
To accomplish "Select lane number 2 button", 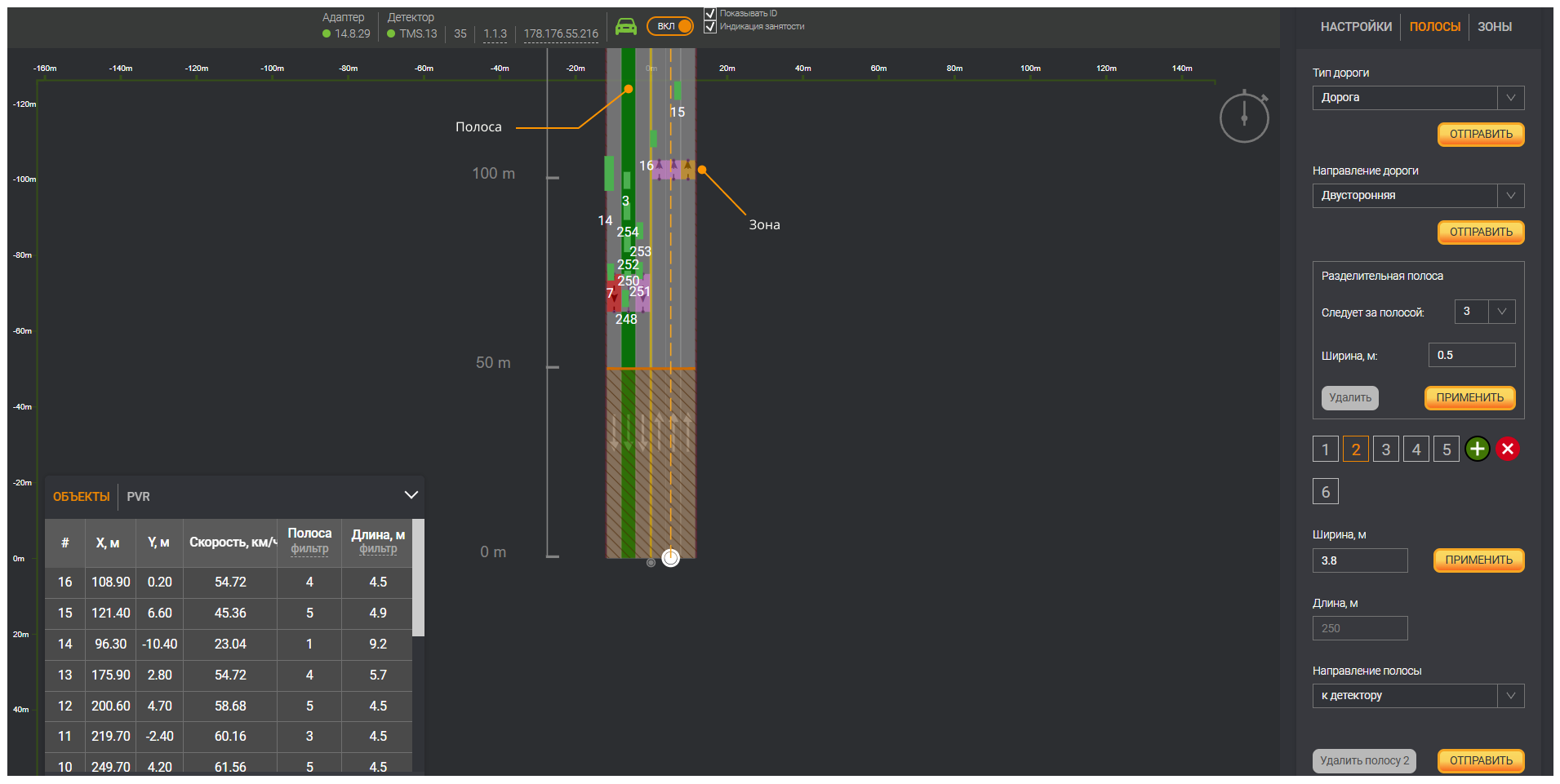I will tap(1355, 449).
